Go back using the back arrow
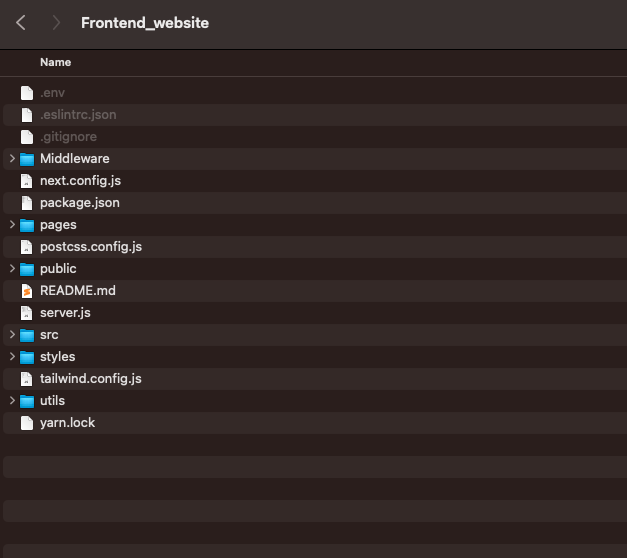 coord(21,22)
